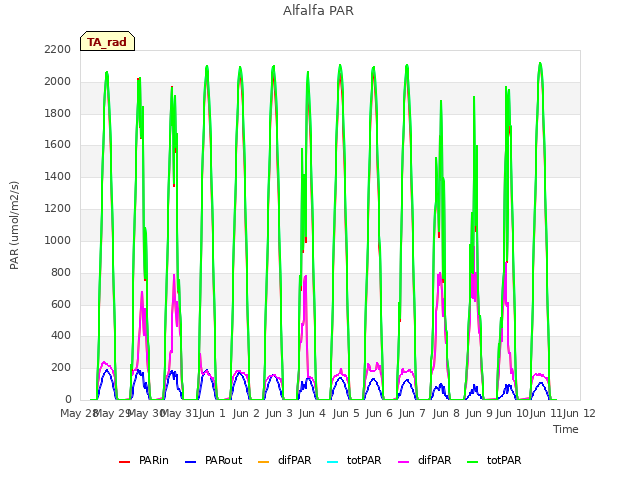Click the Jun 6 x-axis tick label
Viewport: 640px width, 480px height.
pos(379,413)
